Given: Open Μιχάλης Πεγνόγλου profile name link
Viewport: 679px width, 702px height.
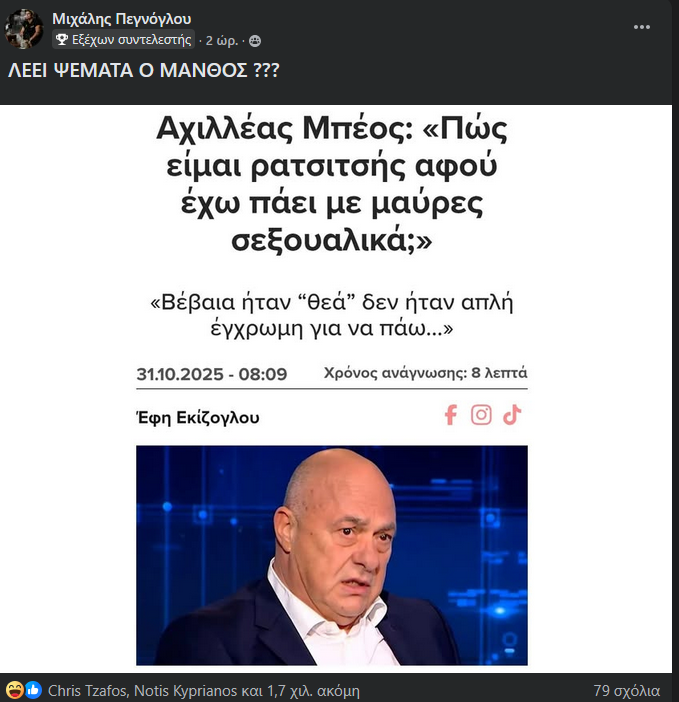Looking at the screenshot, I should (122, 19).
